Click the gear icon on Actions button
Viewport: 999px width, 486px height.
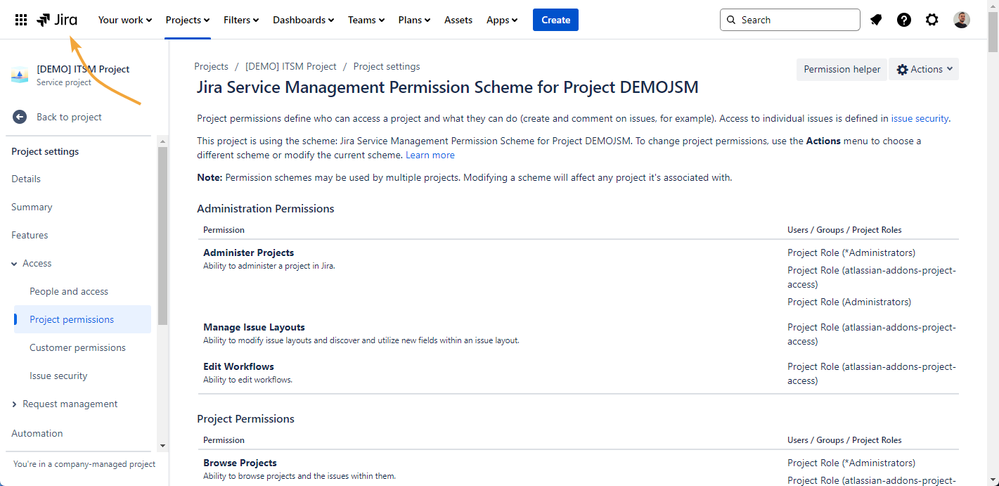(902, 69)
